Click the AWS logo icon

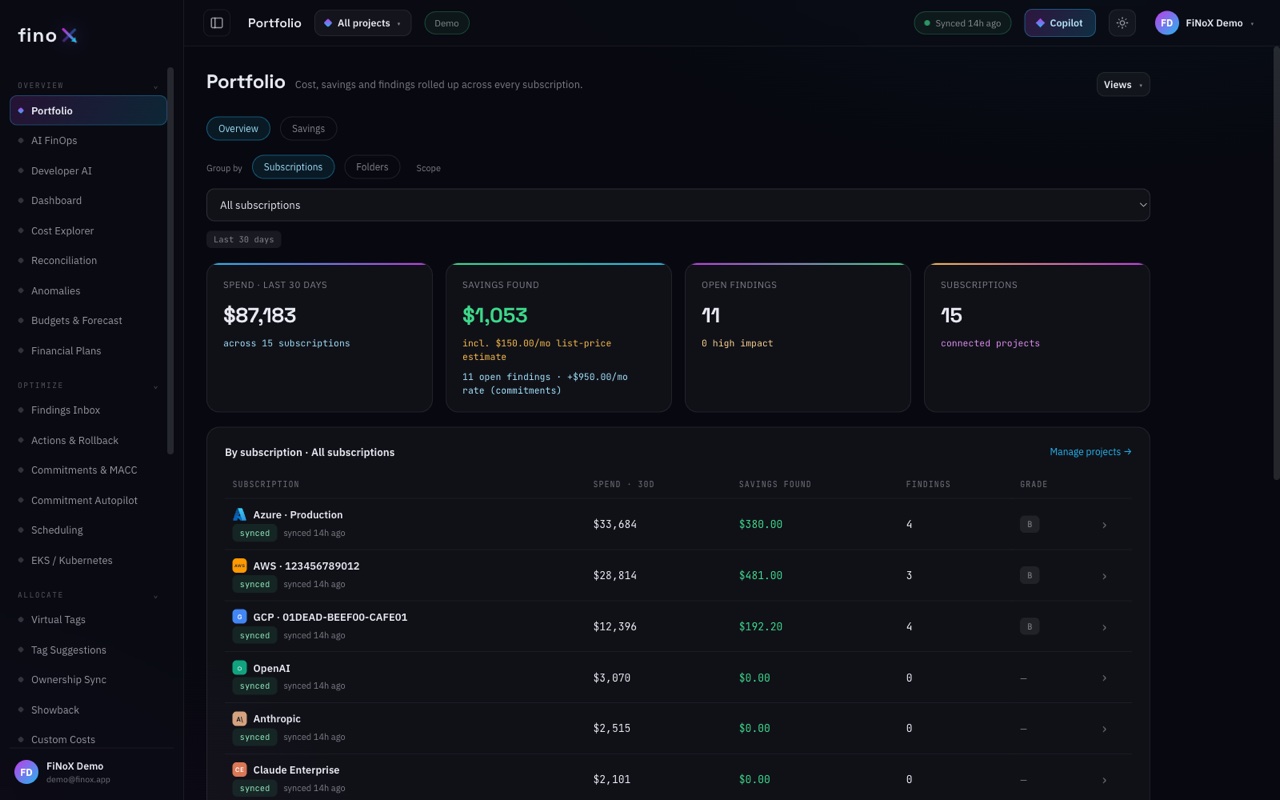[x=239, y=565]
